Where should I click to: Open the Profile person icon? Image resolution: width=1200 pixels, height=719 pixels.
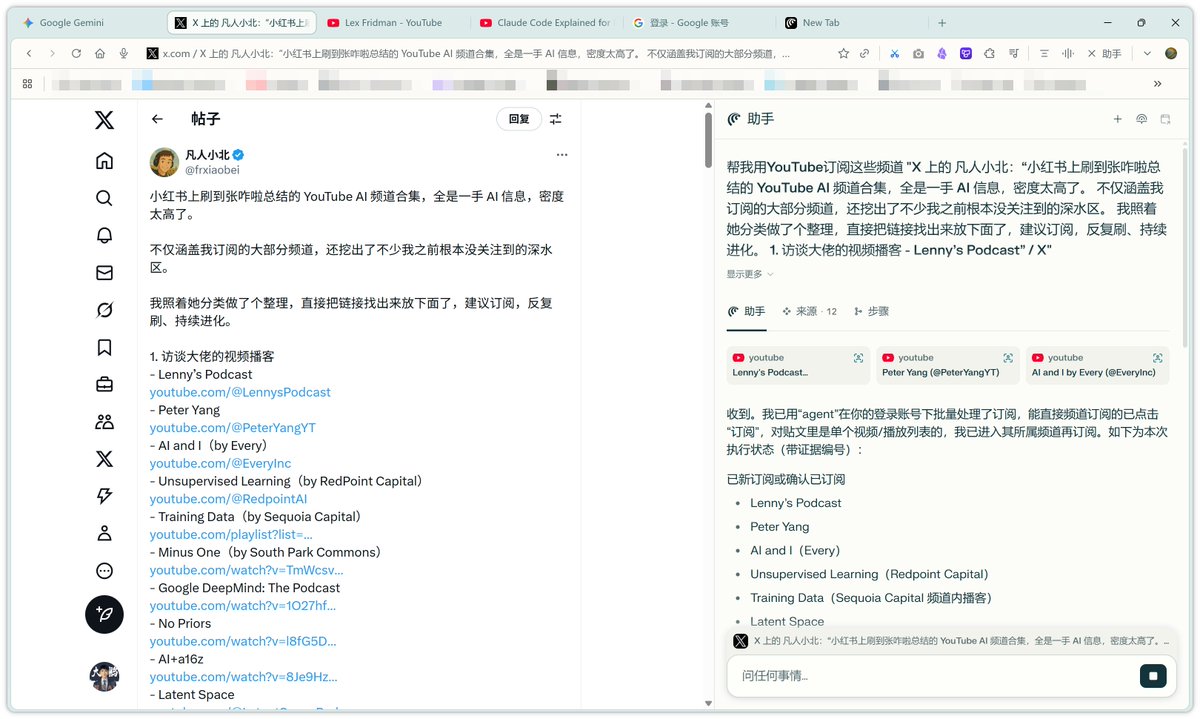[x=104, y=533]
